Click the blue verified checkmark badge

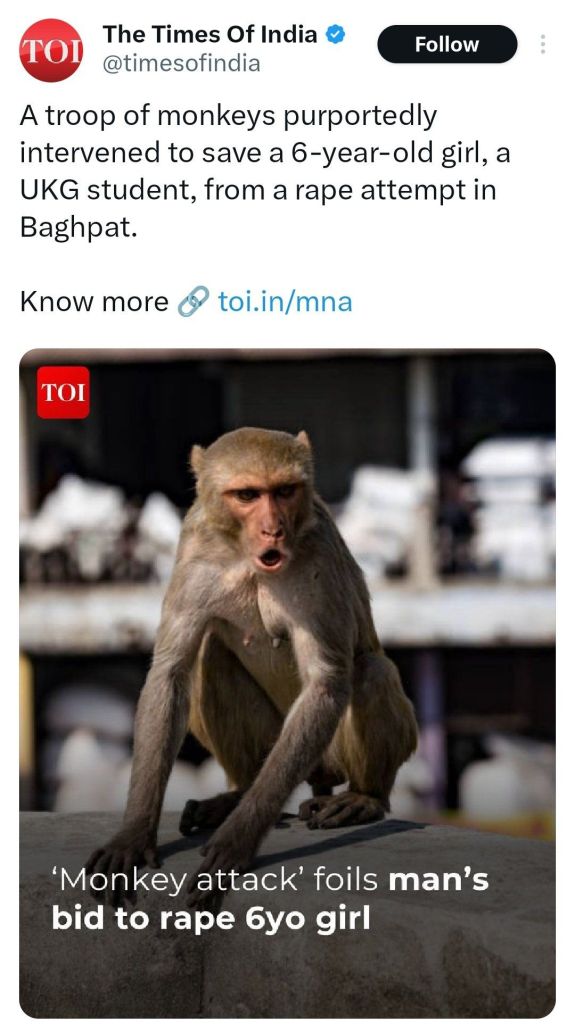[335, 35]
